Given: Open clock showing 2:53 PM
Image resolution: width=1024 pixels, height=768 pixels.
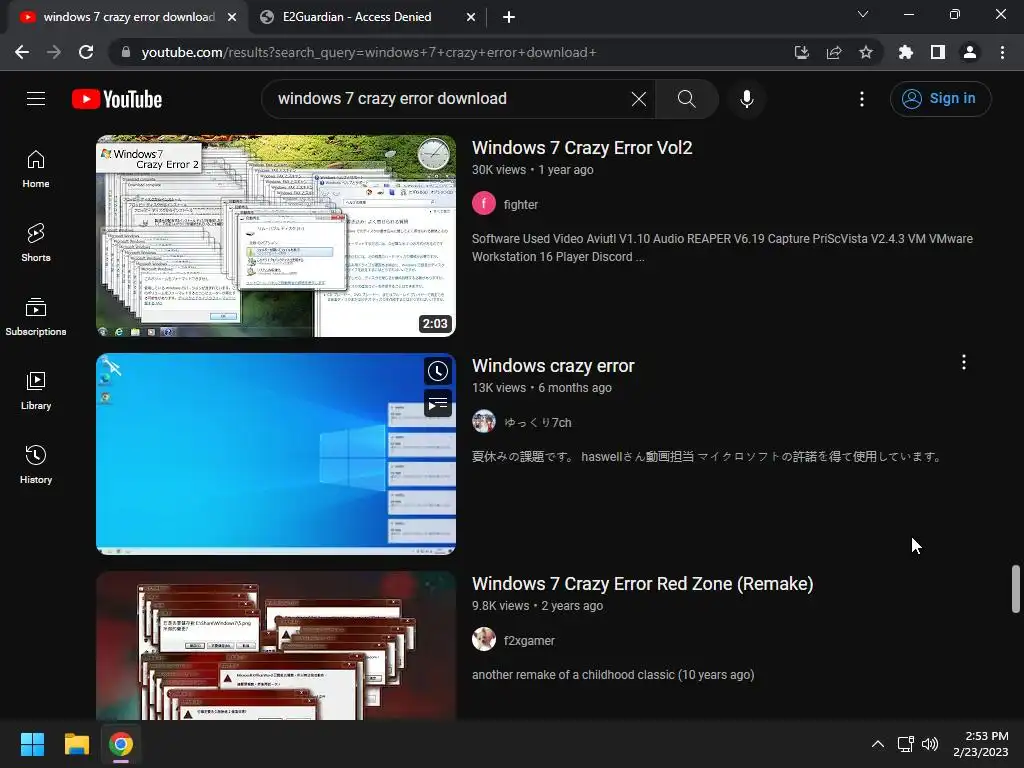Looking at the screenshot, I should coord(980,744).
